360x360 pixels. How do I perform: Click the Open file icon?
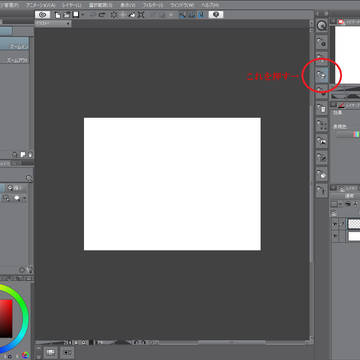(x=67, y=15)
